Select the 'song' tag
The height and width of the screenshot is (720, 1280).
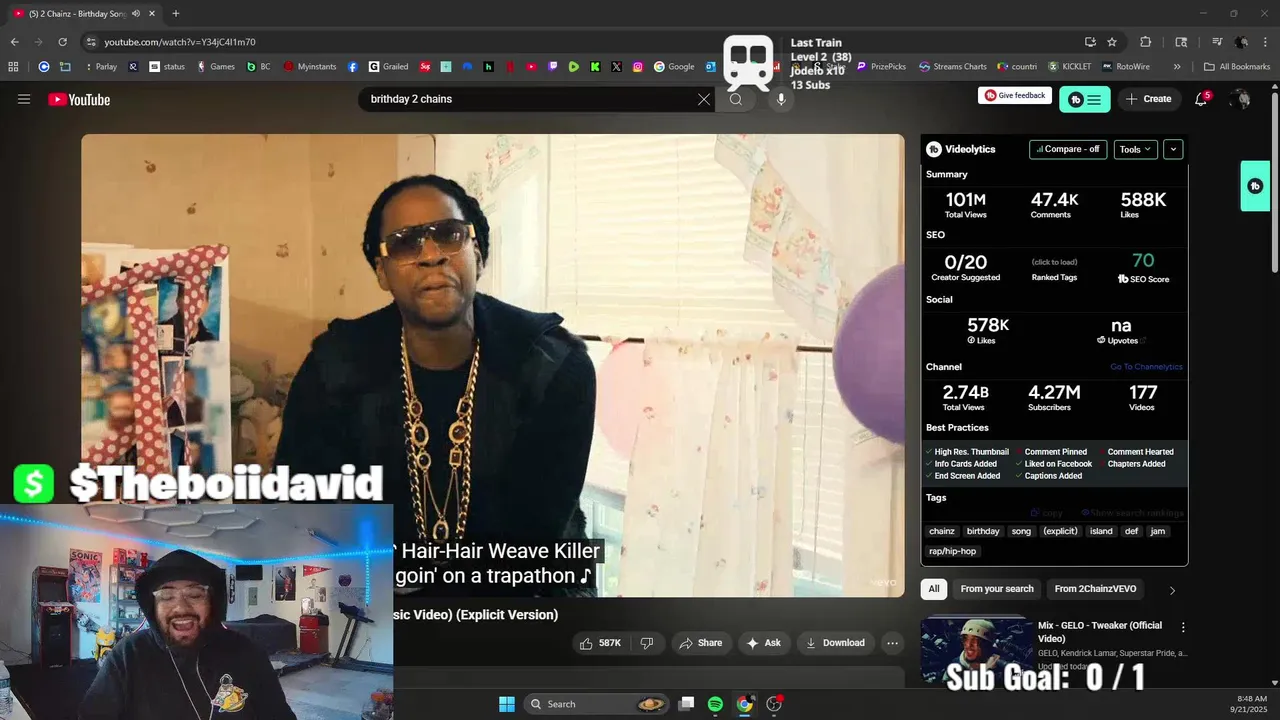1021,531
